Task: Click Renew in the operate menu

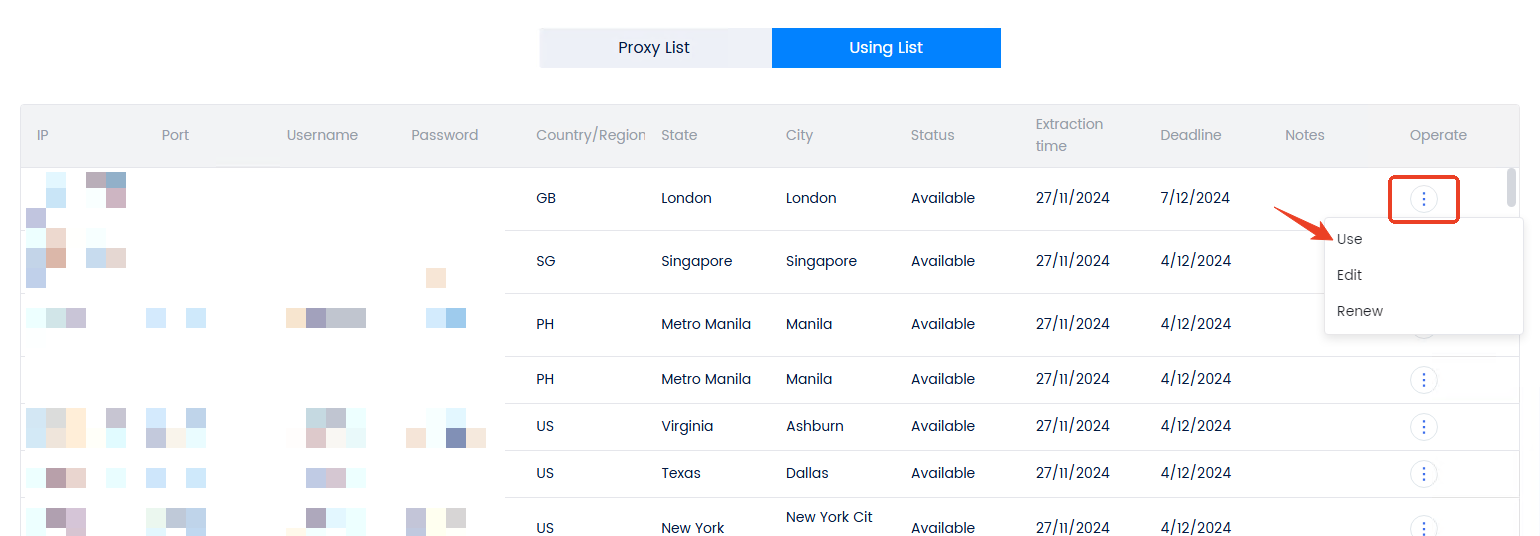Action: 1359,311
